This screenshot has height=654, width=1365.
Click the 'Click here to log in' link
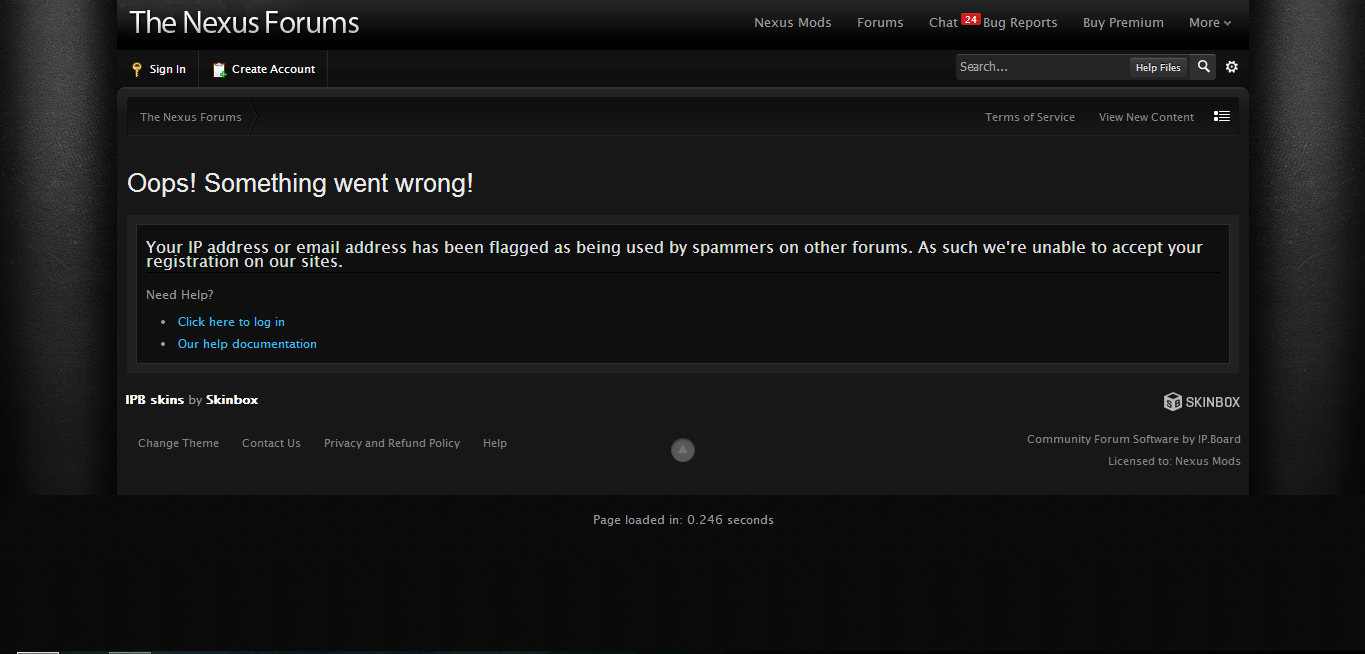[231, 322]
